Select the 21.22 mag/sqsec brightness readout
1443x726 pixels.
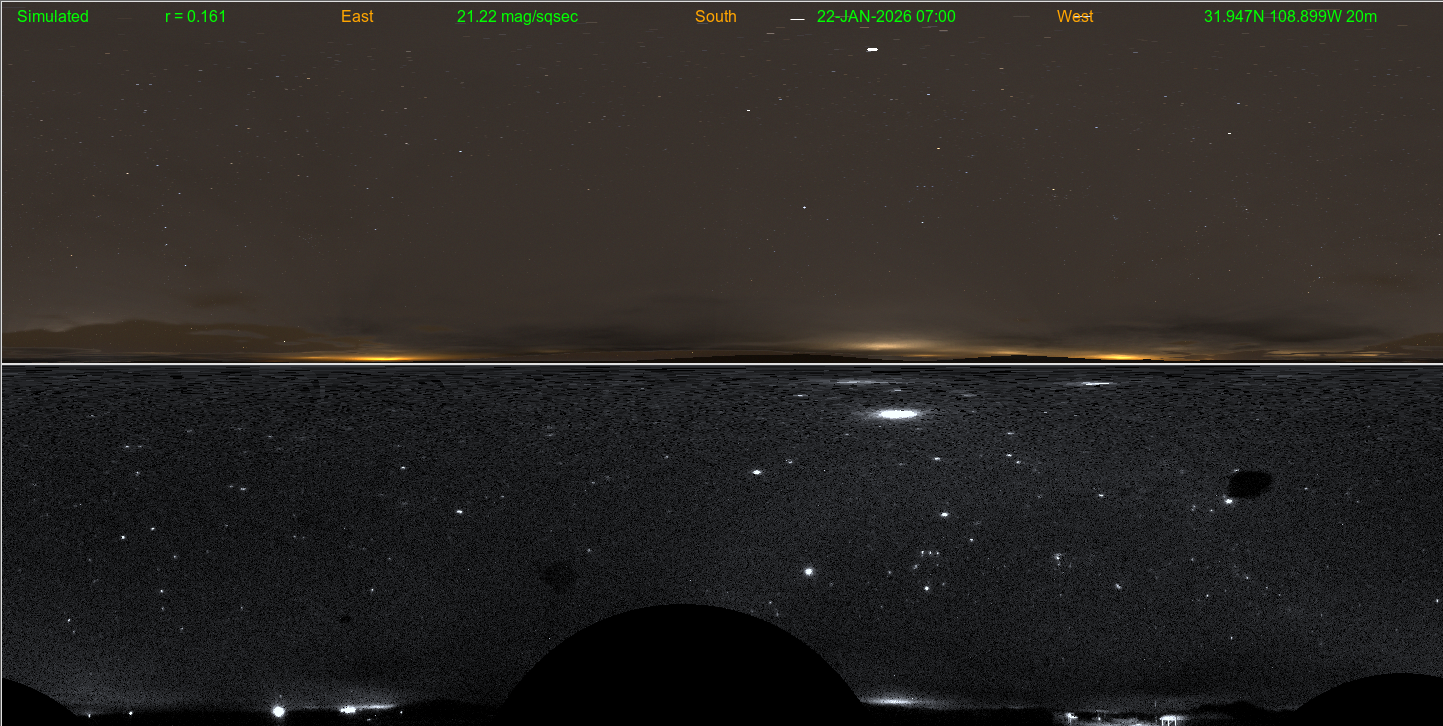click(x=517, y=17)
